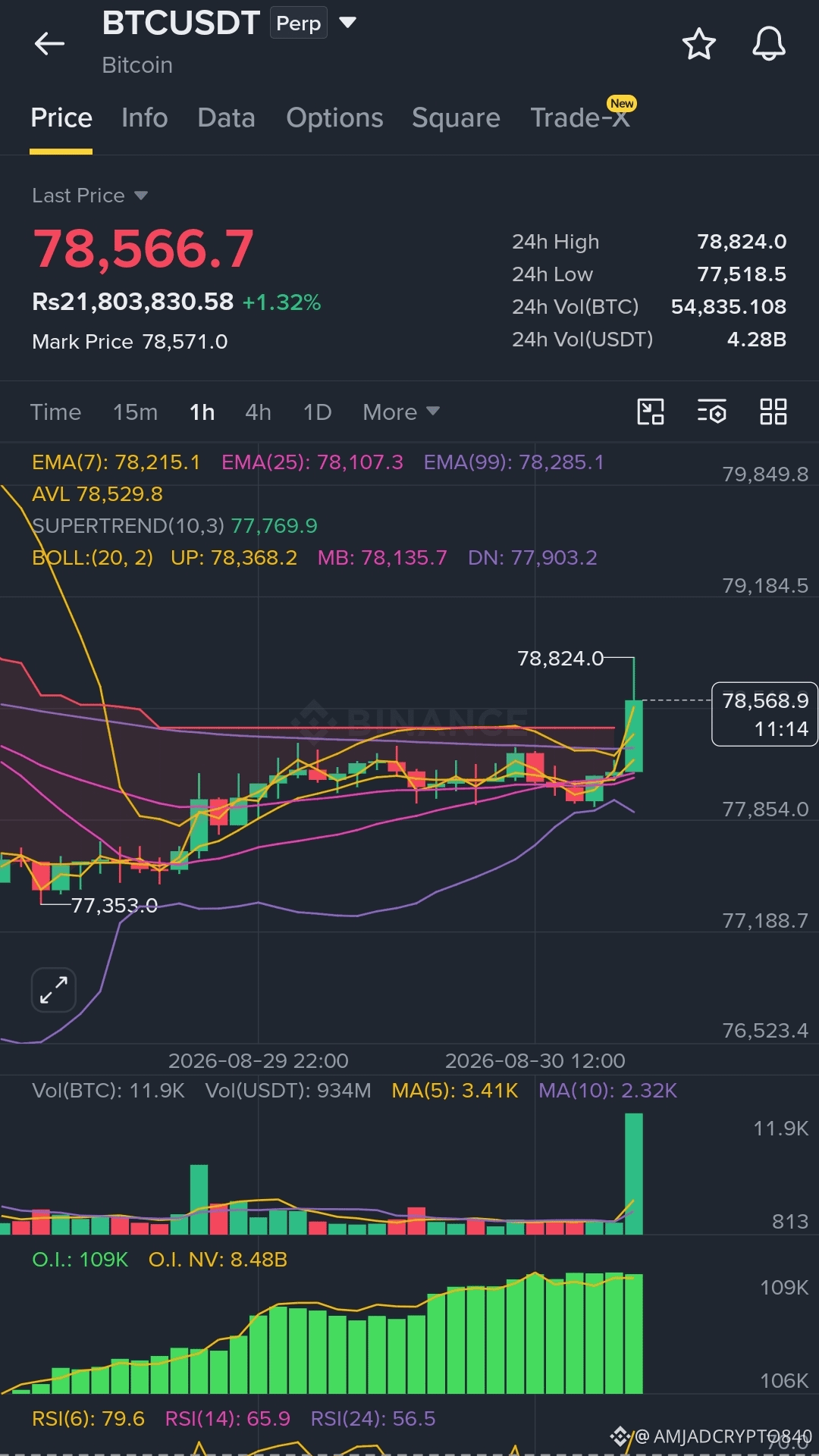Tap the RSI(14): 65.9 label
The width and height of the screenshot is (819, 1456).
click(227, 1418)
